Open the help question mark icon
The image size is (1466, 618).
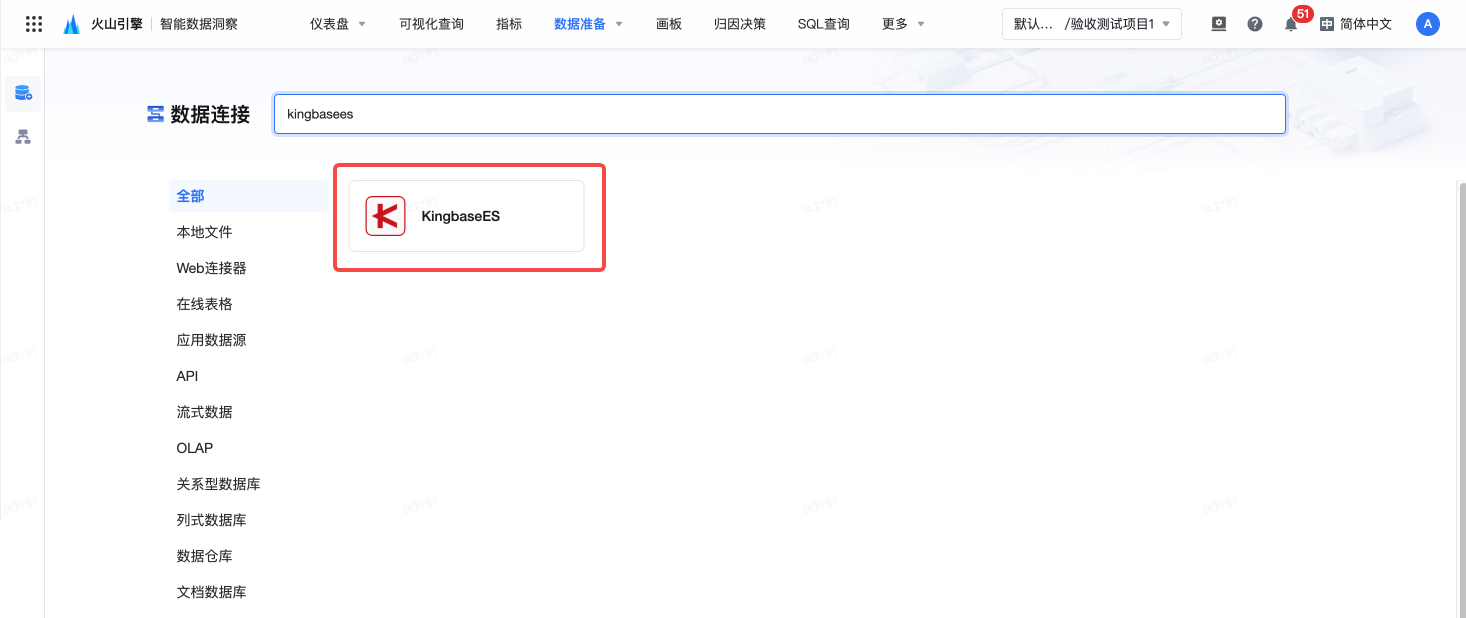pyautogui.click(x=1255, y=24)
